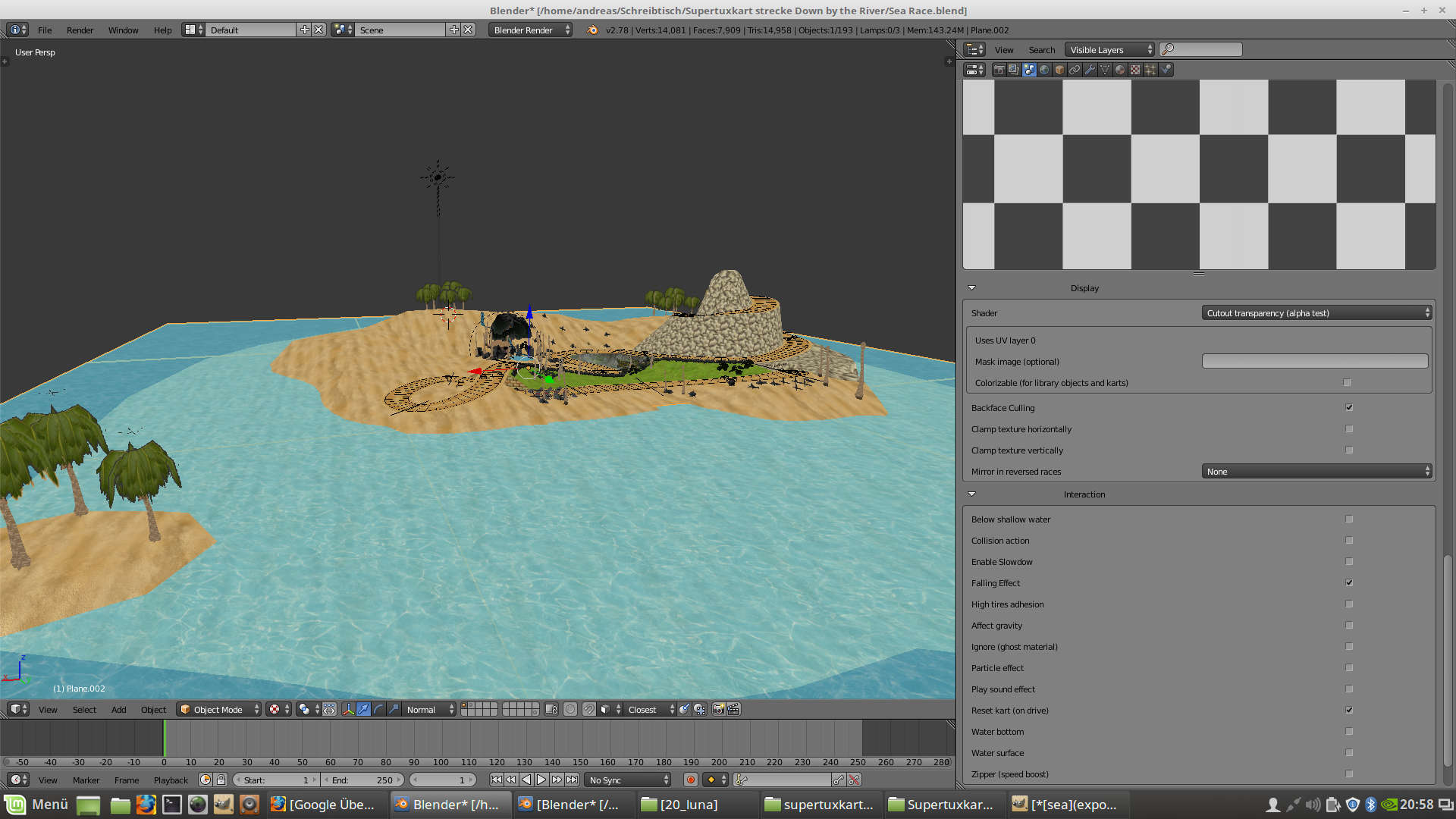Open the World properties globe tab
The height and width of the screenshot is (819, 1456).
[x=1044, y=70]
